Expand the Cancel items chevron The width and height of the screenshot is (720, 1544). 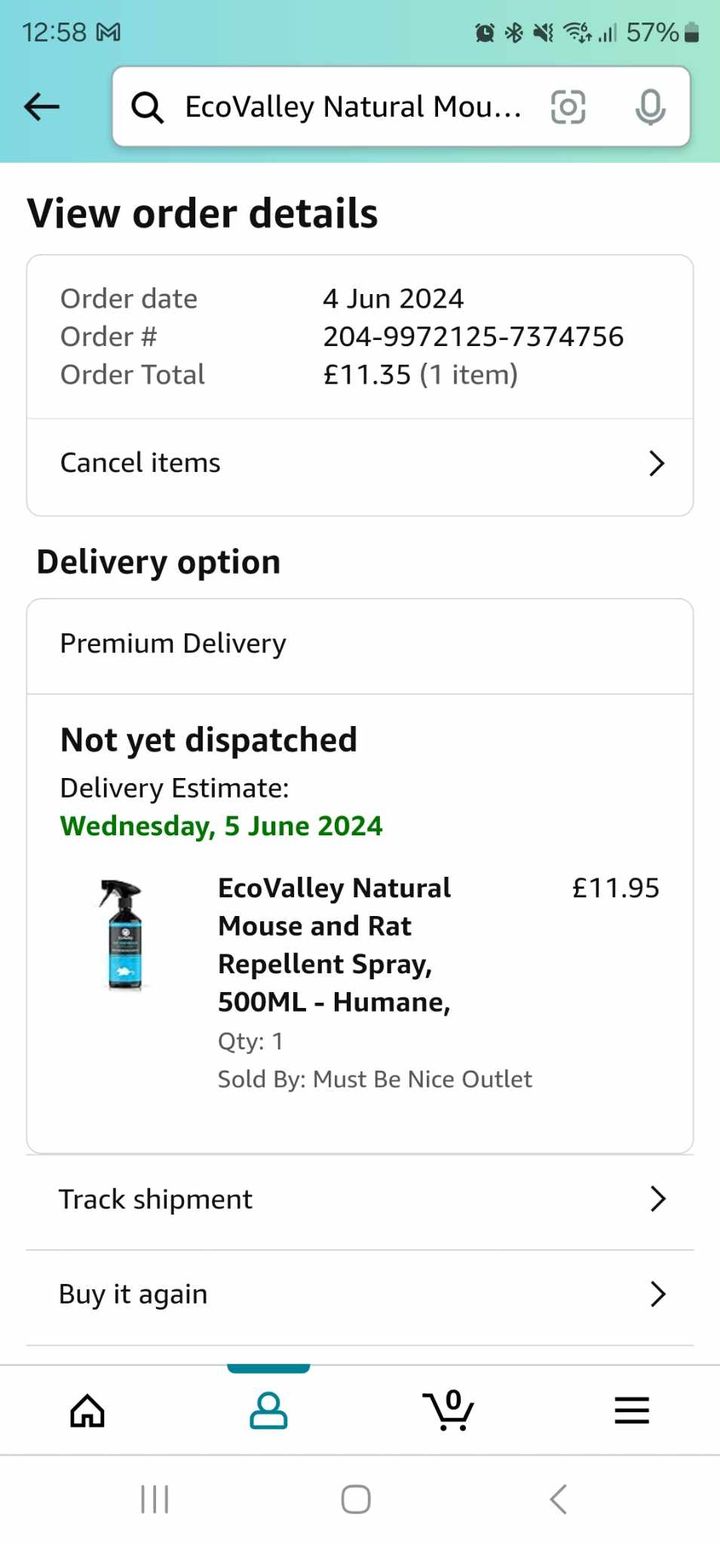pyautogui.click(x=657, y=463)
